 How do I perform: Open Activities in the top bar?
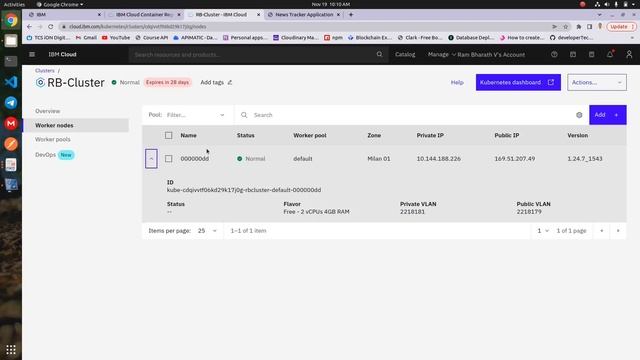14,4
